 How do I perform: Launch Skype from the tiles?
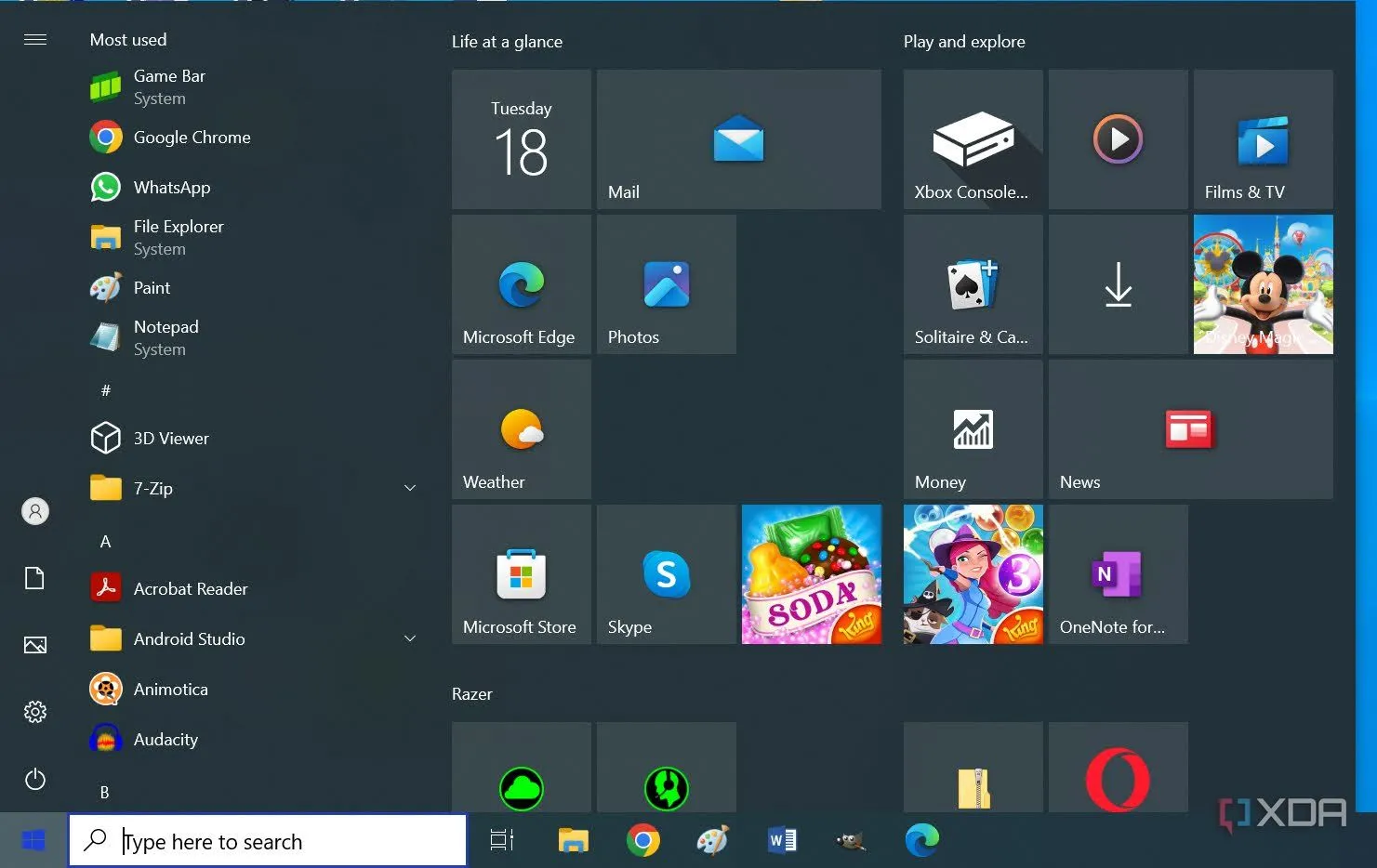tap(666, 574)
